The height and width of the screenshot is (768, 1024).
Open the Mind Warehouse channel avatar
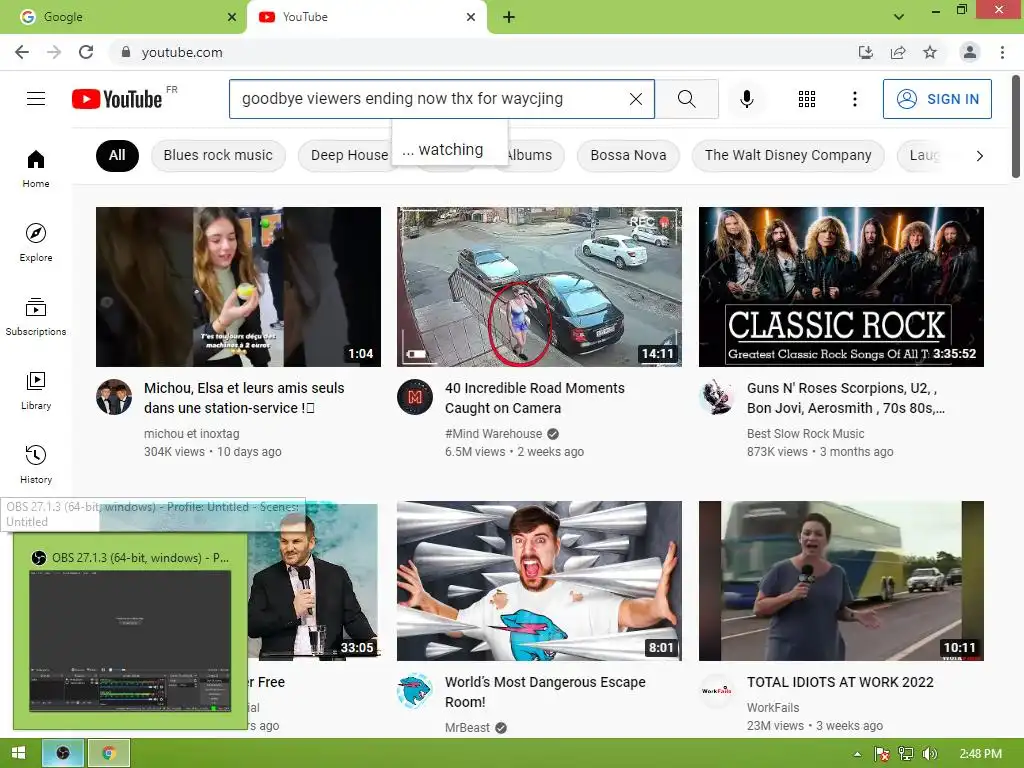[415, 396]
